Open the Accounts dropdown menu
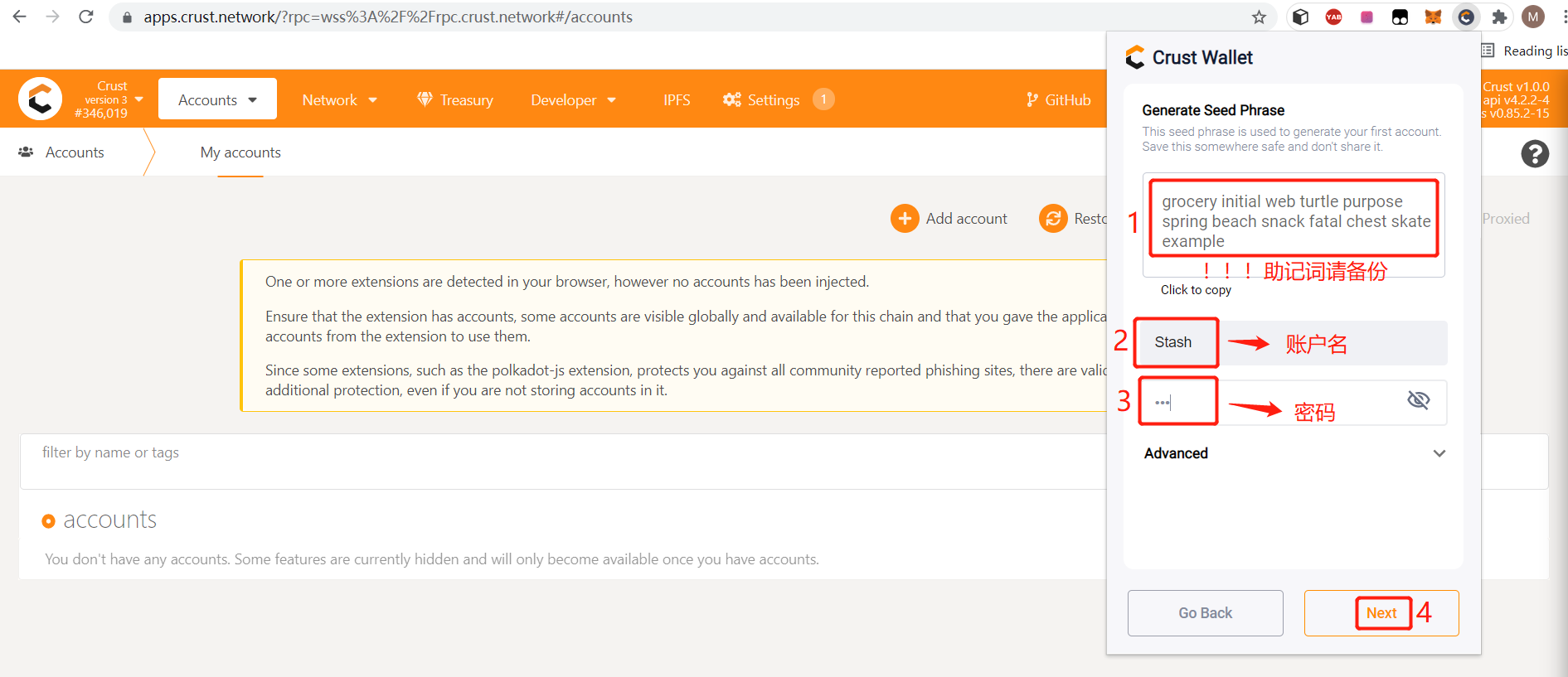Screen dimensions: 1568x677 217,99
